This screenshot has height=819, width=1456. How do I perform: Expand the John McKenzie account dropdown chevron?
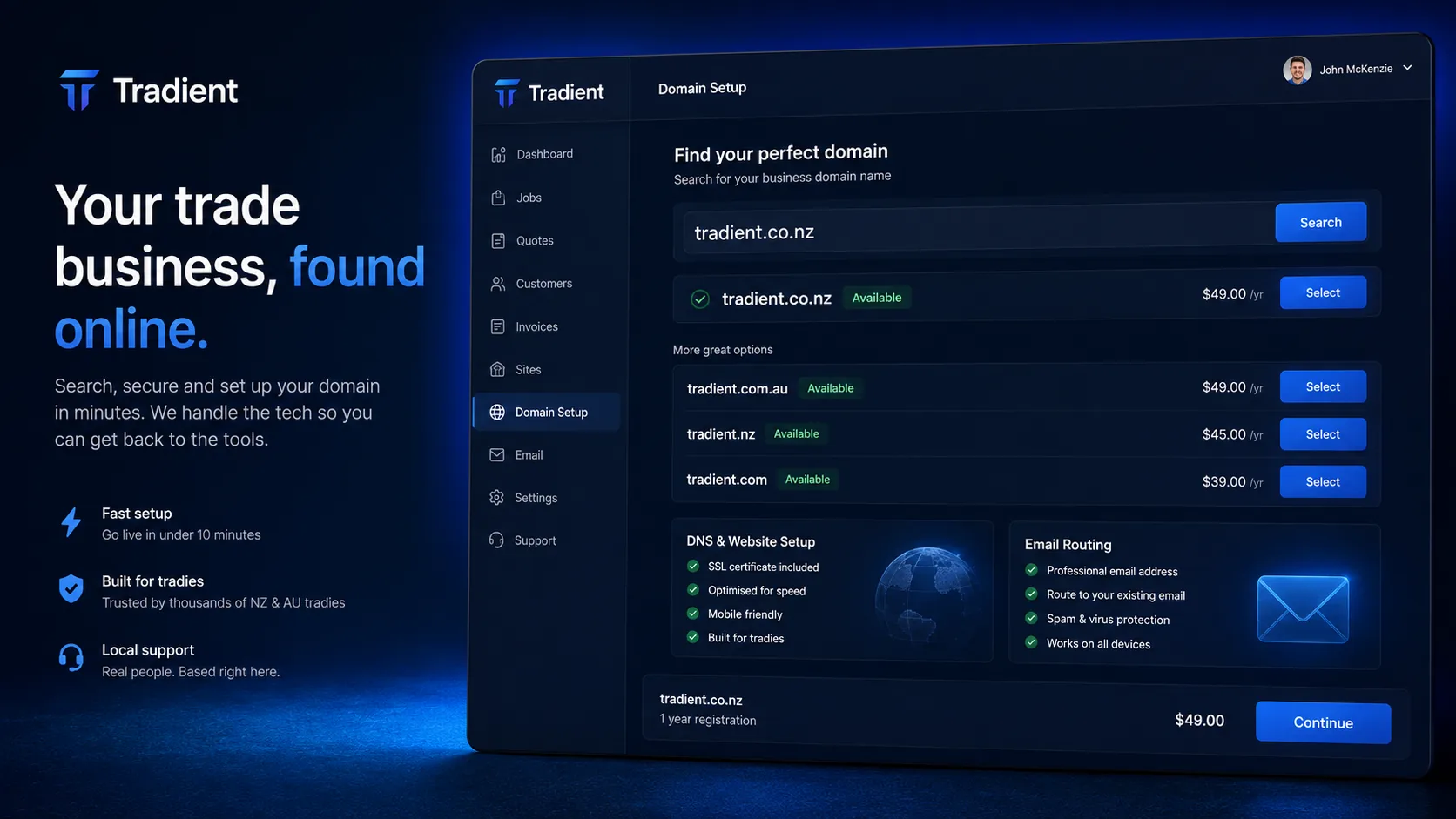click(1407, 67)
